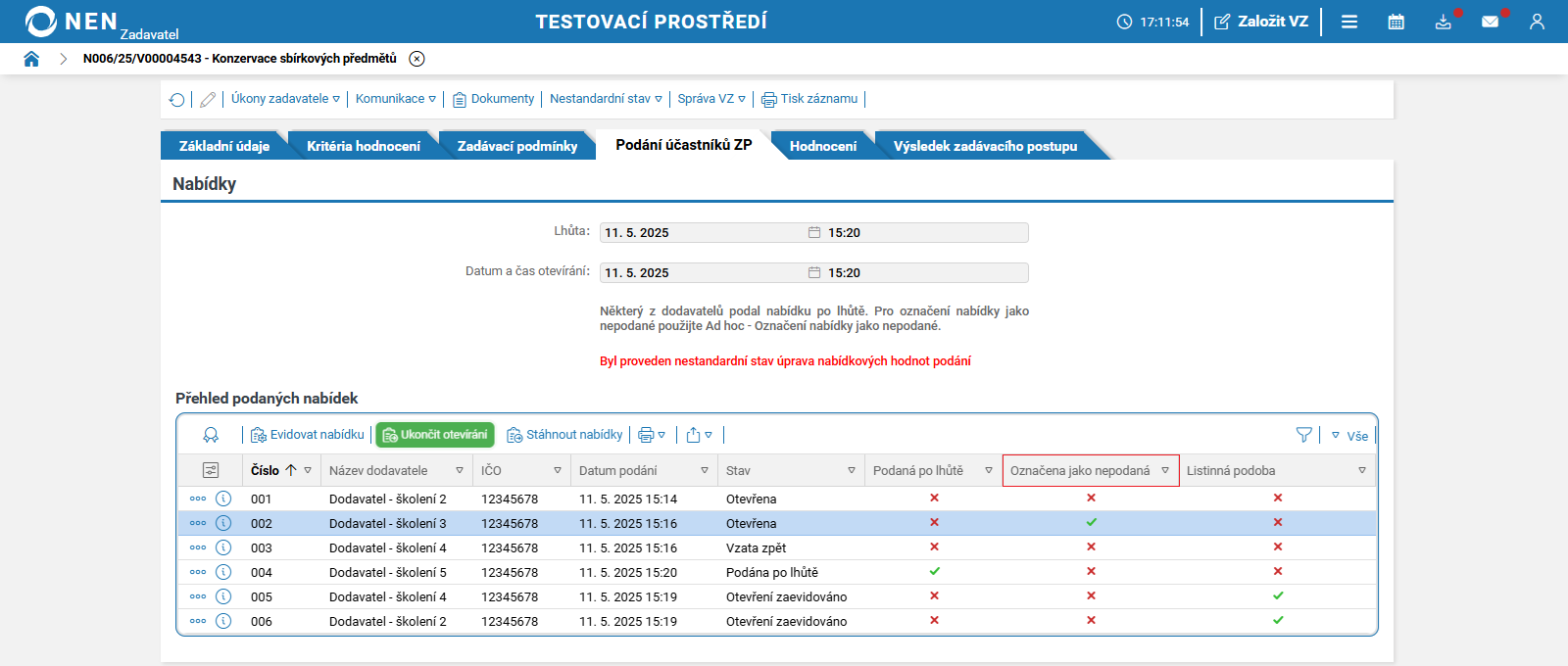The image size is (1568, 666).
Task: Open the table print dropdown
Action: 652,435
